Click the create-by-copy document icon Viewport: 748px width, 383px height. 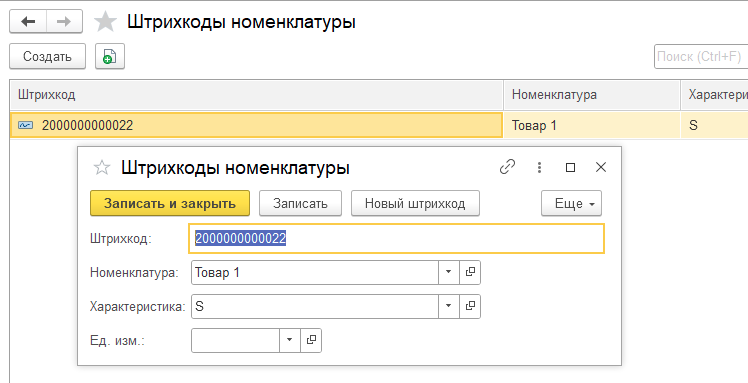[x=110, y=56]
